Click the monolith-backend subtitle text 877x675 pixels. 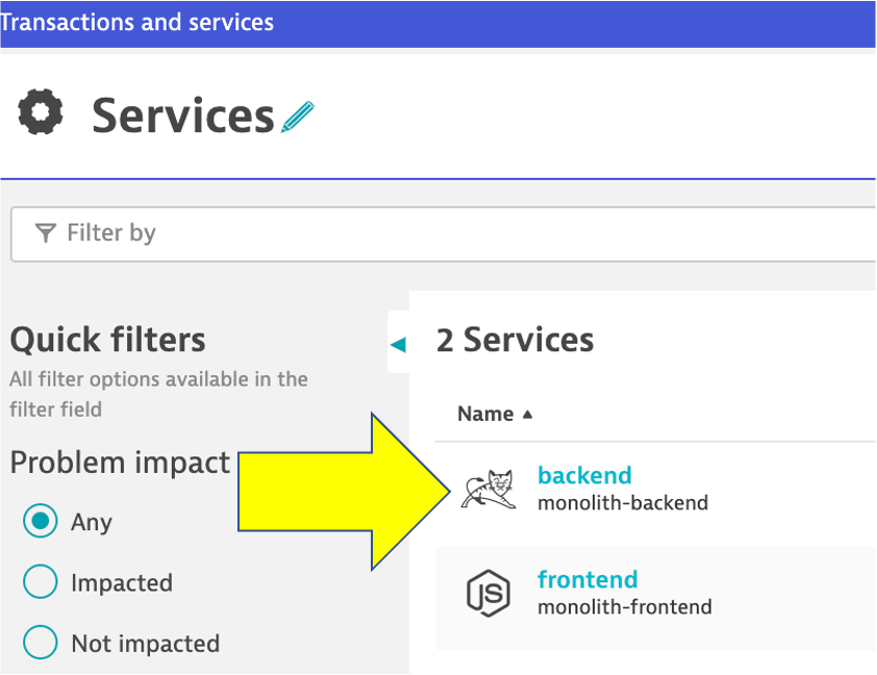point(622,503)
